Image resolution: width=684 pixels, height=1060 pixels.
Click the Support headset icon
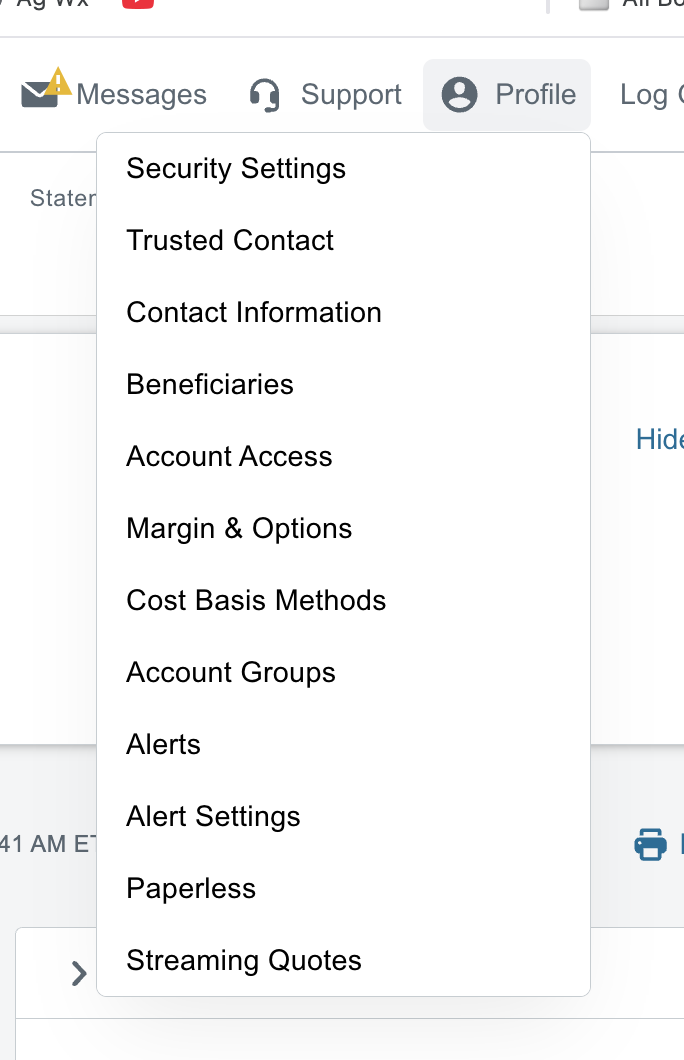[x=265, y=95]
